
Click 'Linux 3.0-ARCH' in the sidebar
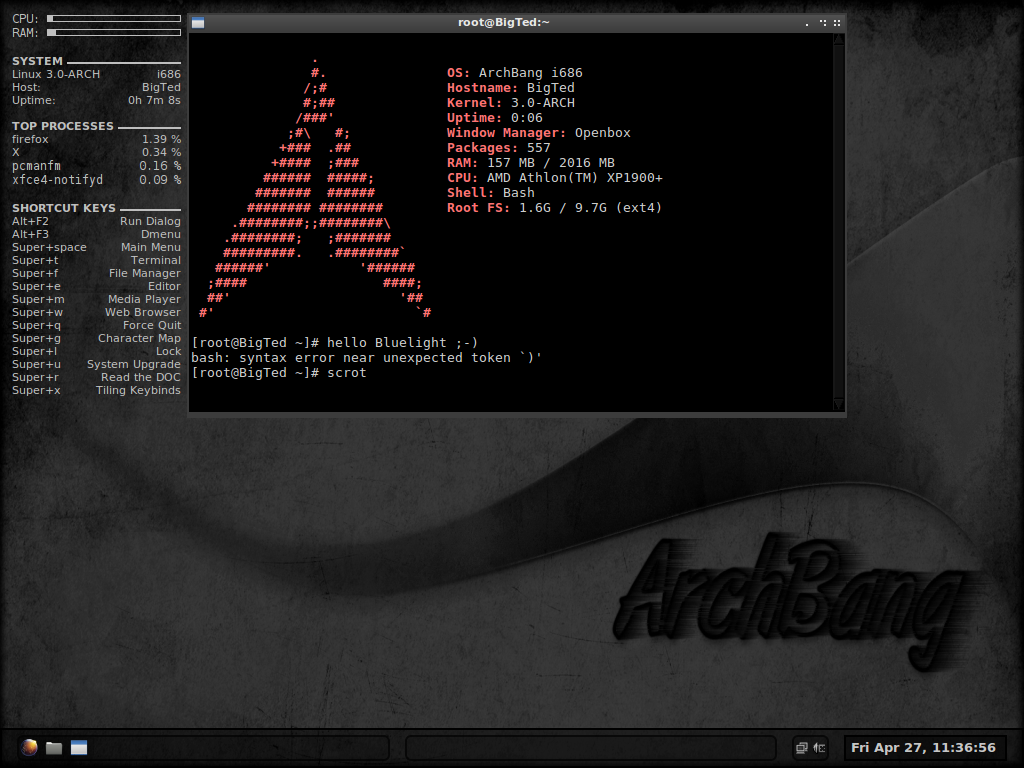[x=56, y=74]
